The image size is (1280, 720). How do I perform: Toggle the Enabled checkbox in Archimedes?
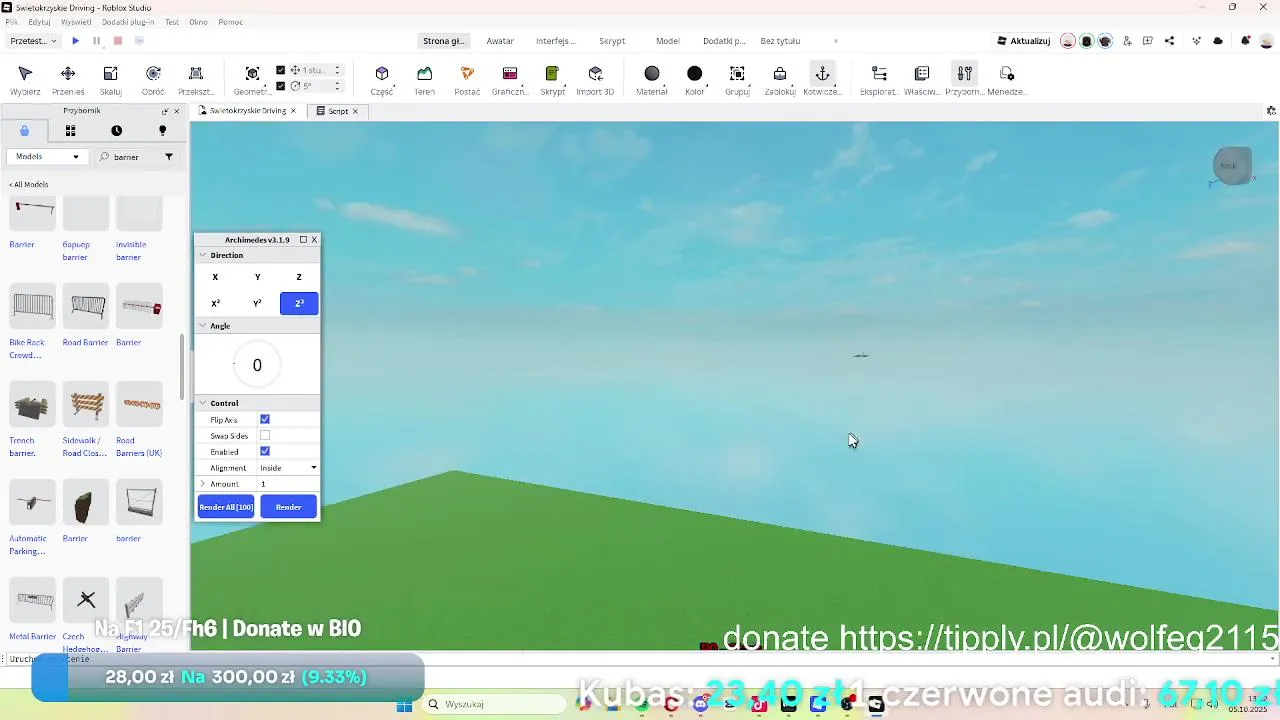(265, 451)
